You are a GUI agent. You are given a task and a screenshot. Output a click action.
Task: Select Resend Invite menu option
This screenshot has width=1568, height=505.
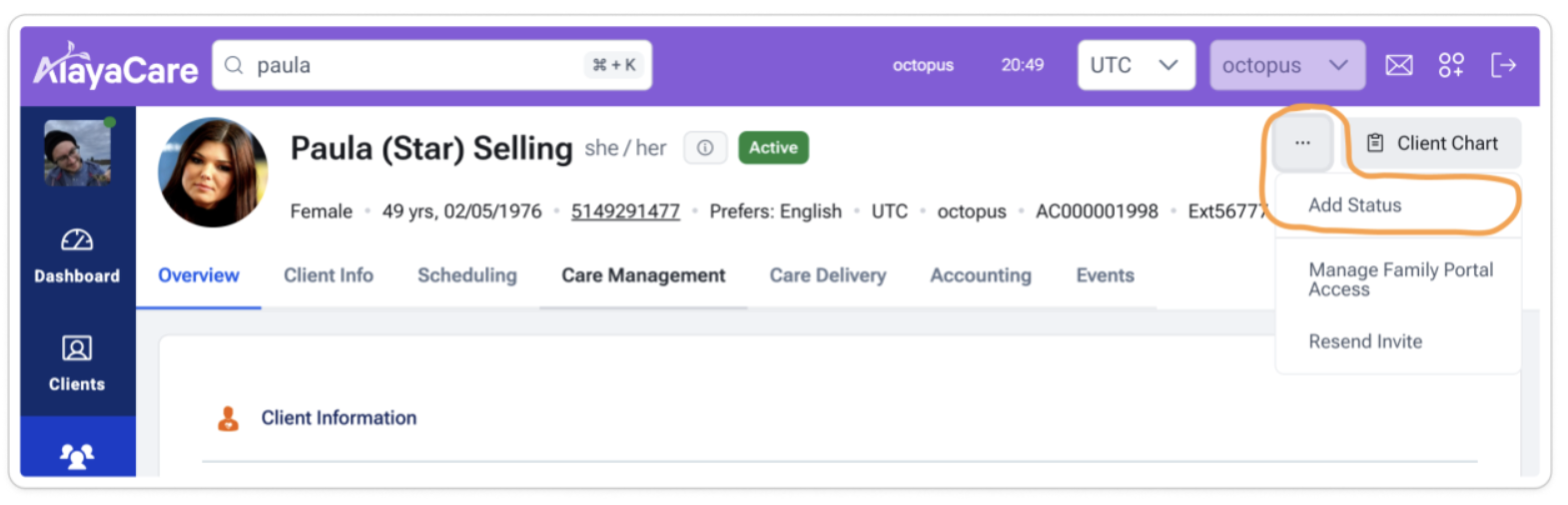[x=1365, y=341]
